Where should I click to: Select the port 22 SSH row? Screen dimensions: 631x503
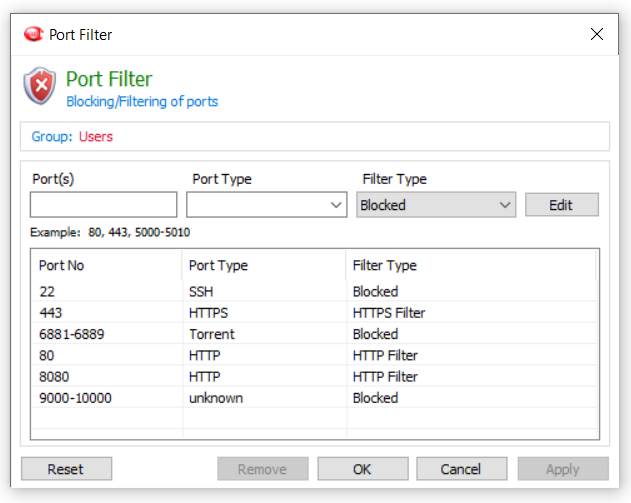(x=315, y=291)
